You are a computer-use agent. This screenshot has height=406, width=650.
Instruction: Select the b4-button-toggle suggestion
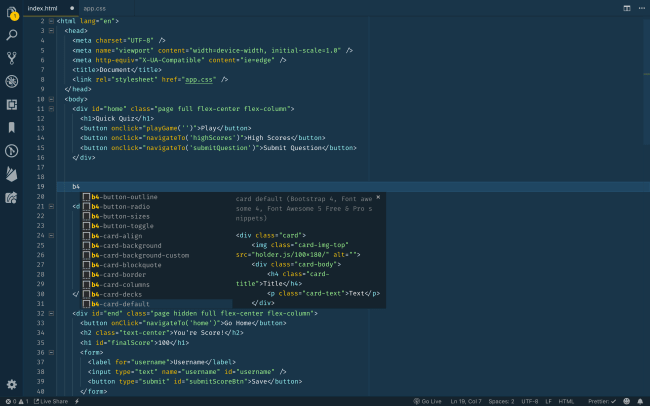point(124,225)
